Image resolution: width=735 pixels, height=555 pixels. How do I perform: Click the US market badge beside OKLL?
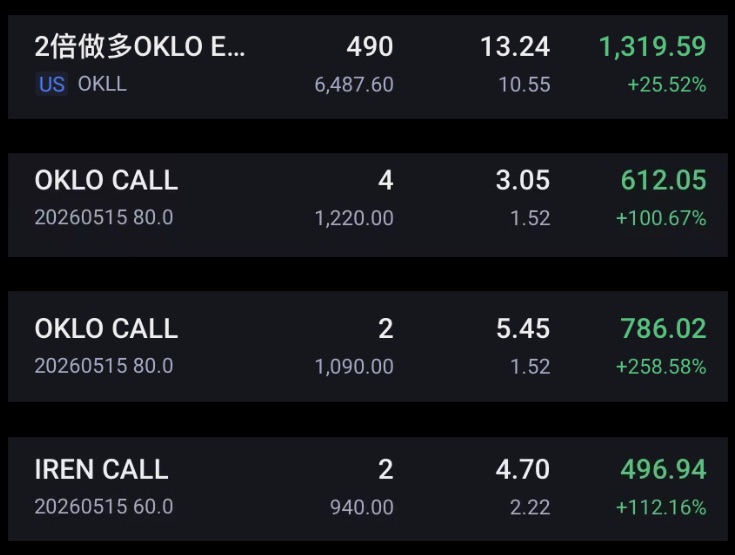(x=52, y=84)
